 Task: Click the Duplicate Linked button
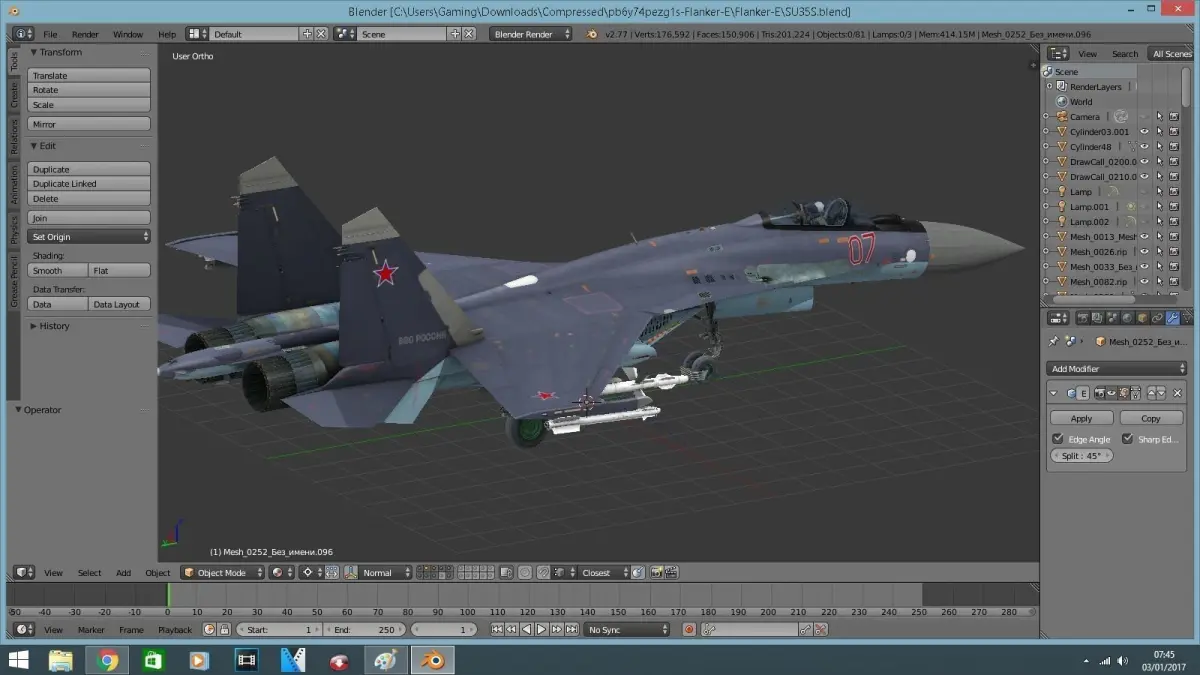[x=89, y=184]
